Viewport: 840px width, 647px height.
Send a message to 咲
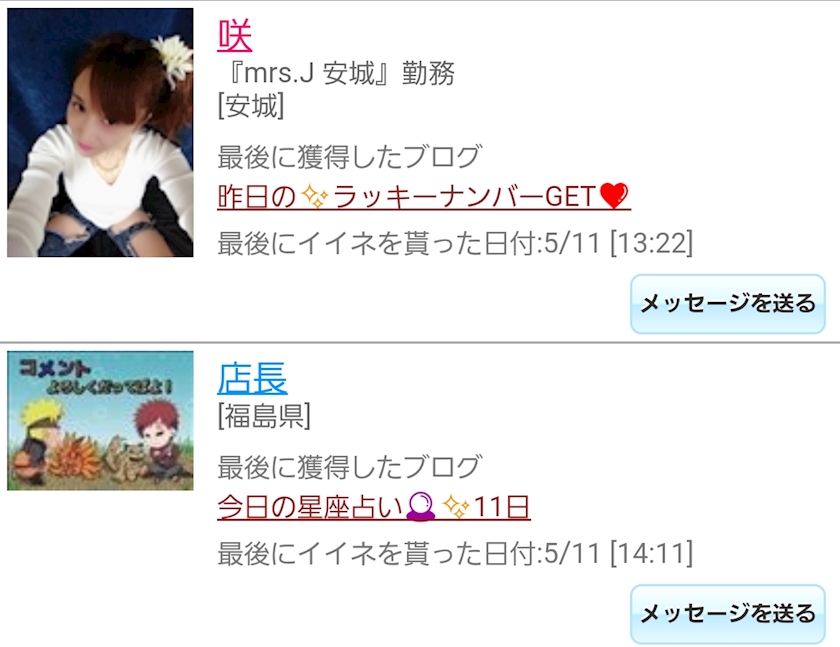point(728,304)
